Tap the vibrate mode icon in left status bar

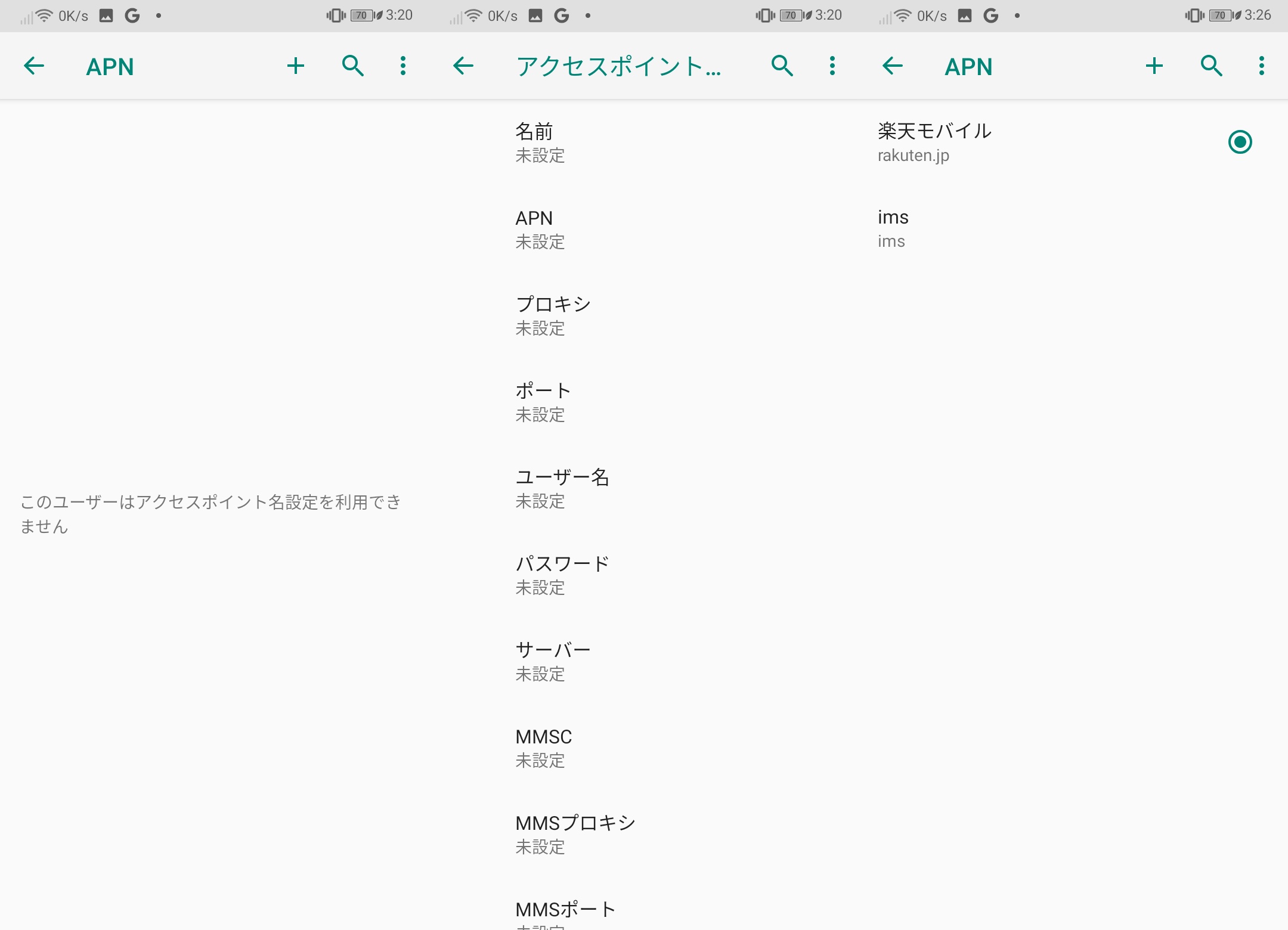(x=336, y=15)
